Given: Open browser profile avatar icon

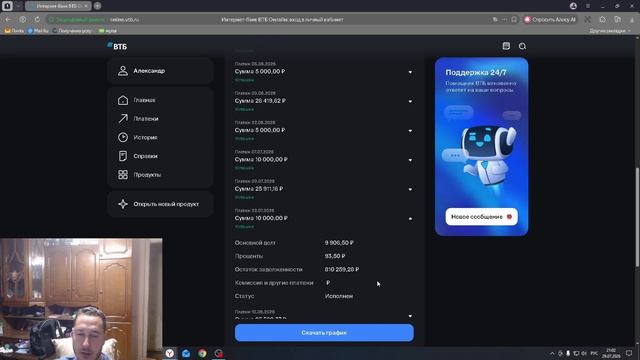Looking at the screenshot, I should tap(573, 6).
